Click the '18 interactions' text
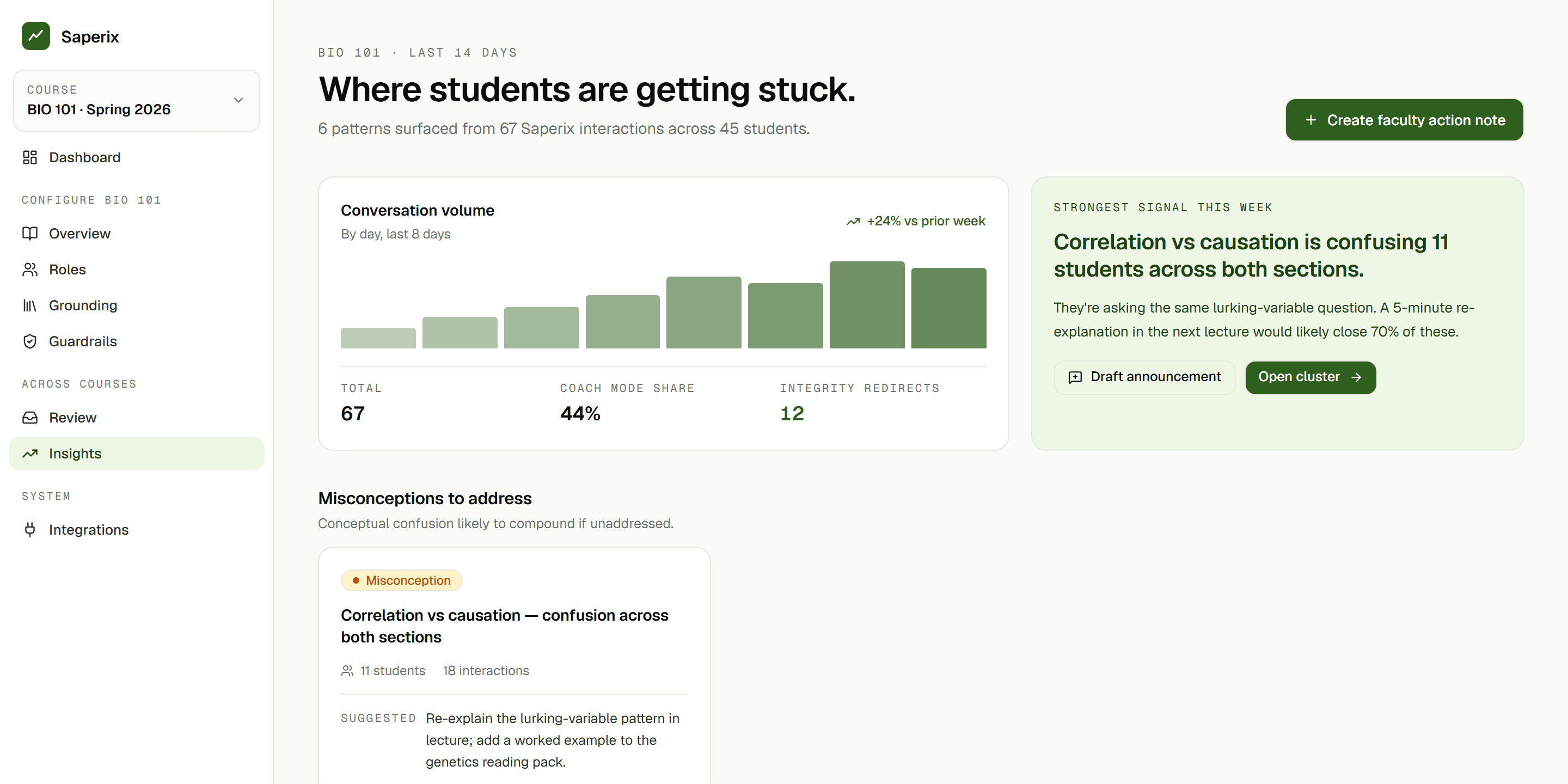This screenshot has height=784, width=1568. [x=486, y=671]
